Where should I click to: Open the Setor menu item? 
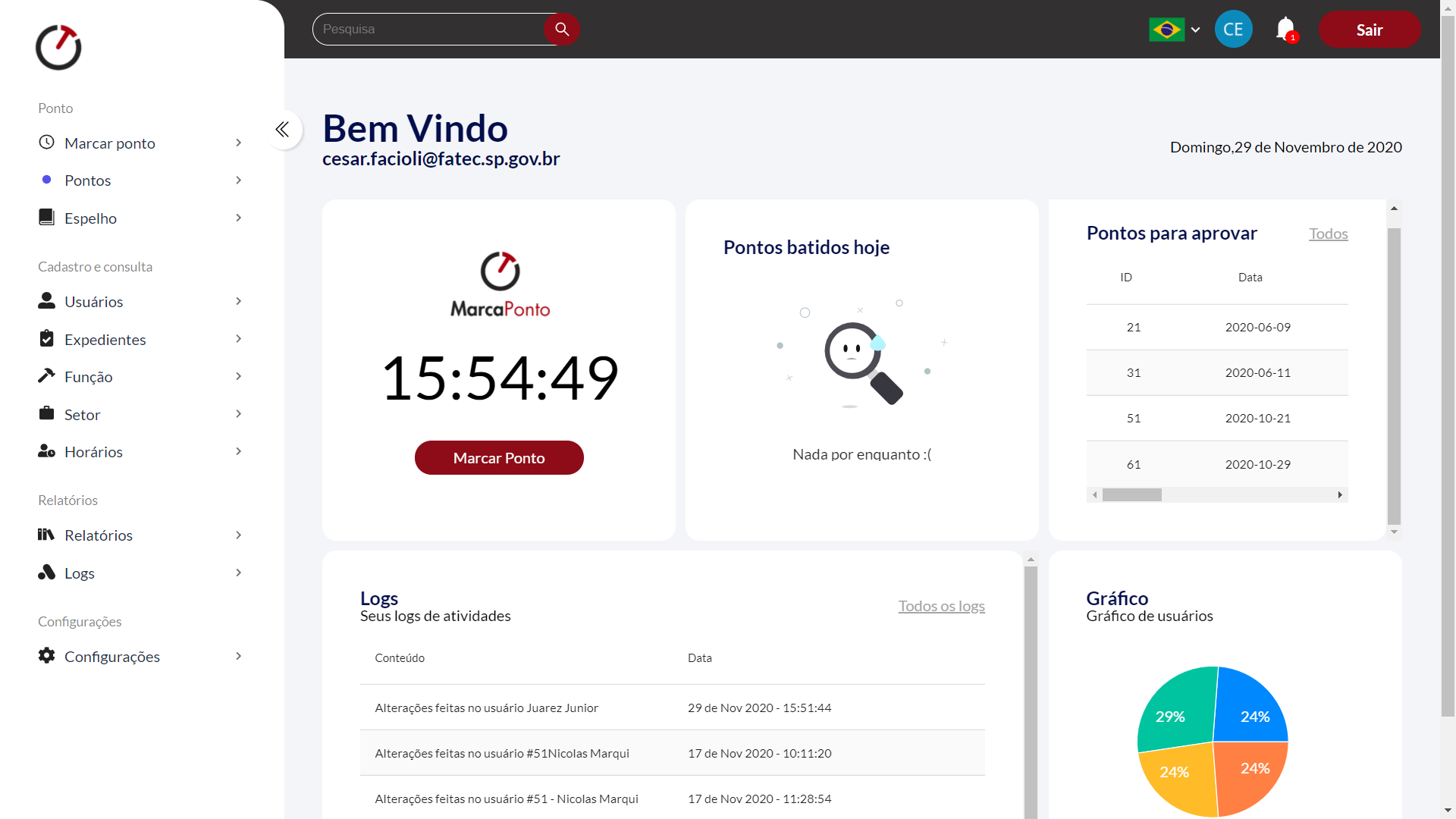click(x=82, y=415)
